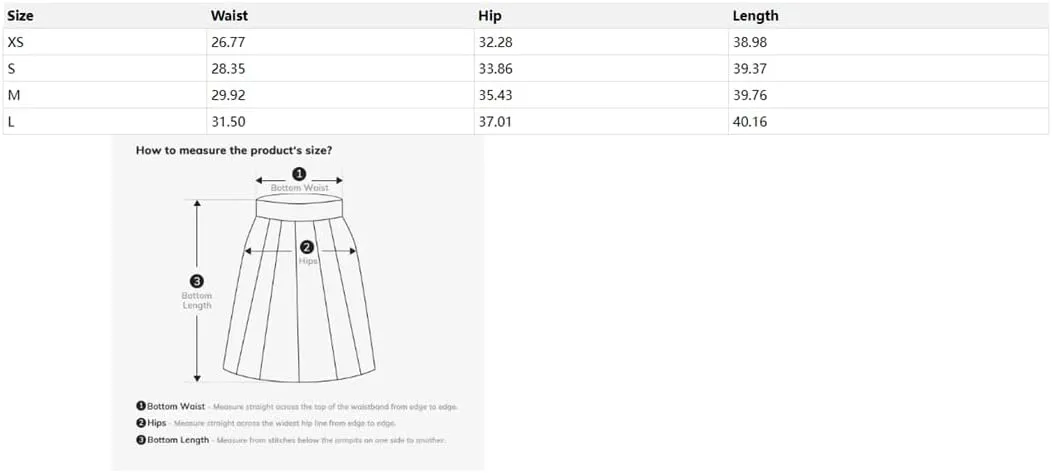The height and width of the screenshot is (473, 1052).
Task: Select the Size column header
Action: (x=21, y=15)
